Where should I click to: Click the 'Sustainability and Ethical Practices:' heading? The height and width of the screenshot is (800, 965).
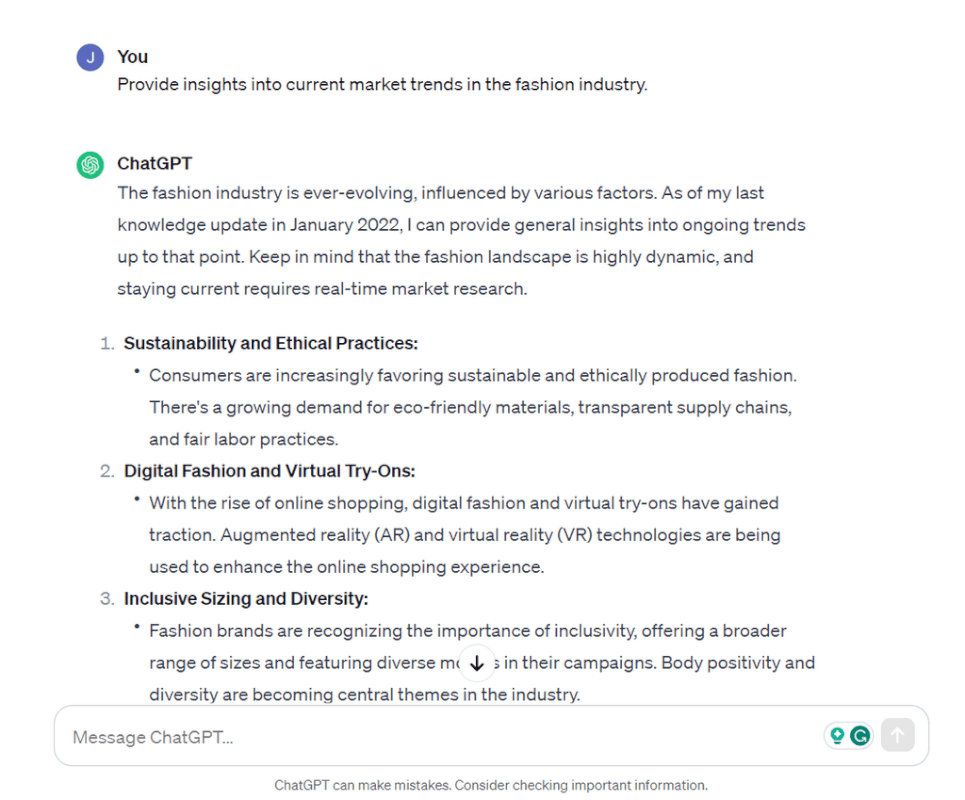tap(271, 343)
